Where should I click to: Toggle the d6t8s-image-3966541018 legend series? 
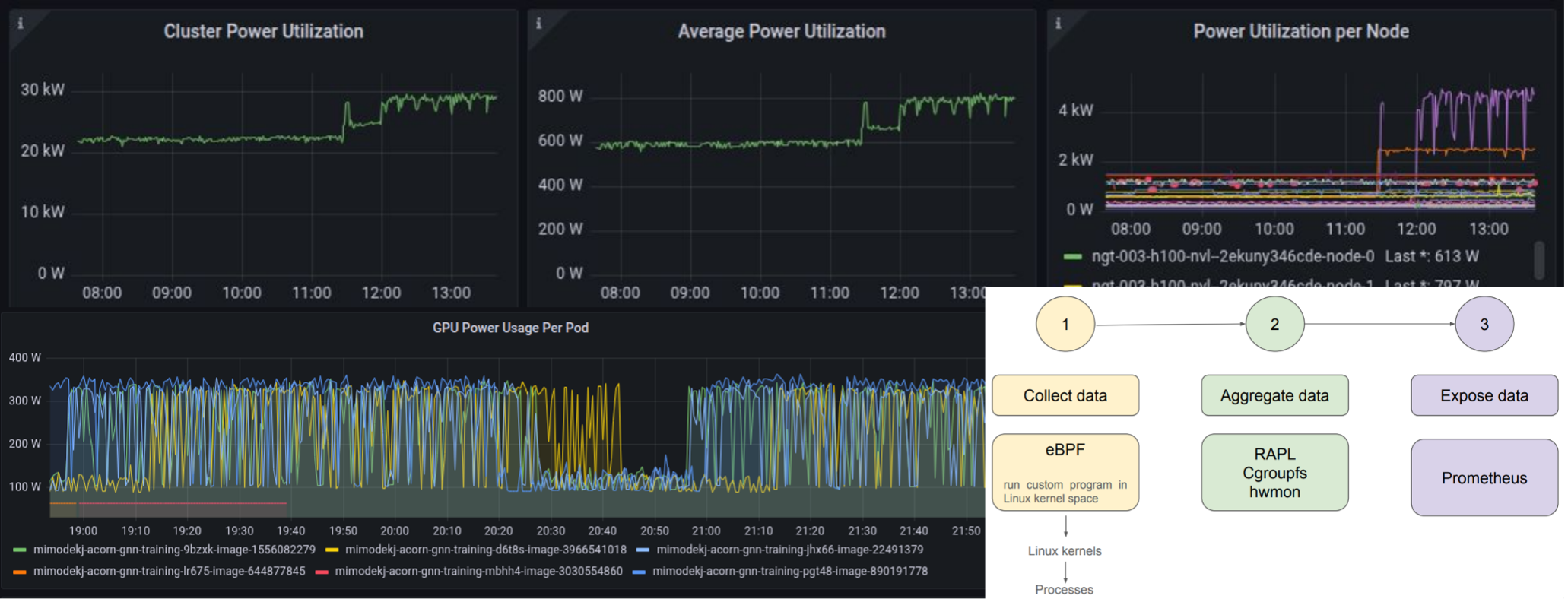(485, 550)
